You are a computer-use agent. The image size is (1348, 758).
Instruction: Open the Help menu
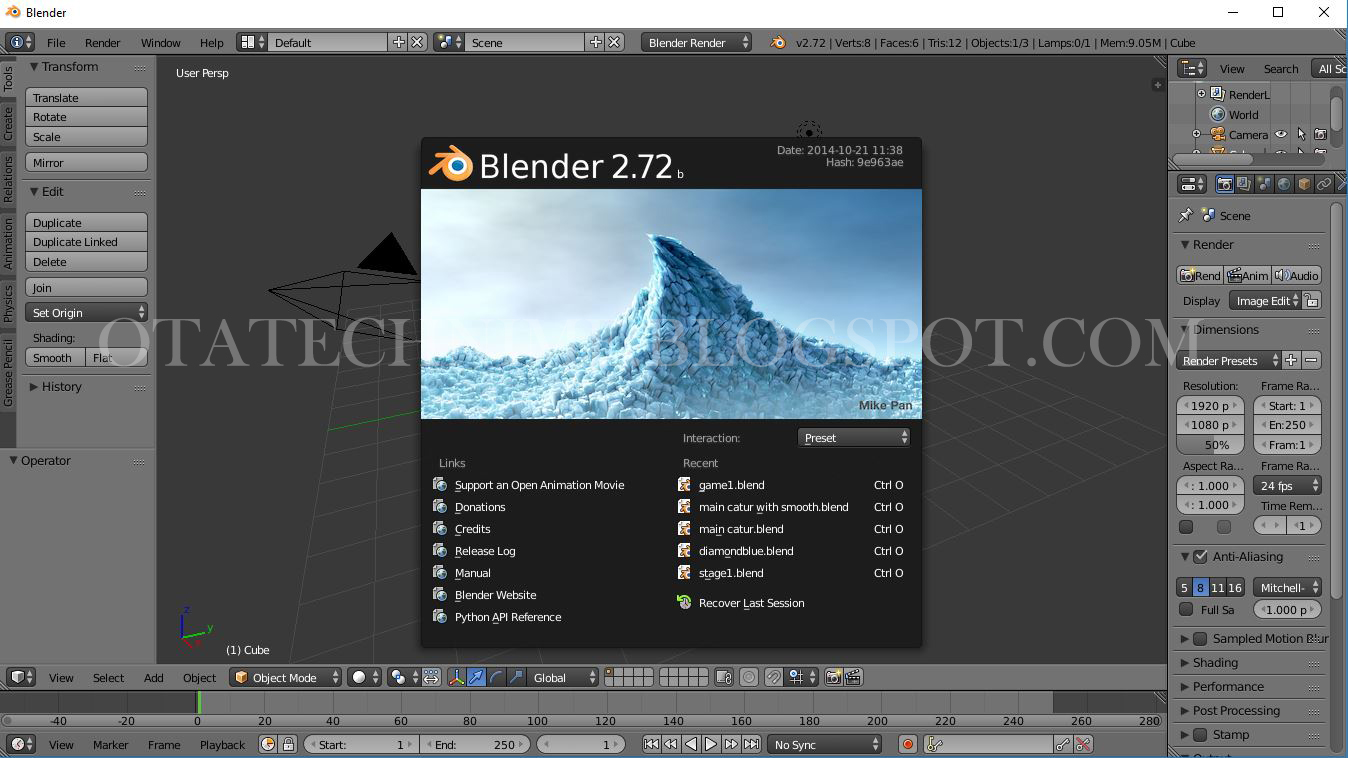211,42
